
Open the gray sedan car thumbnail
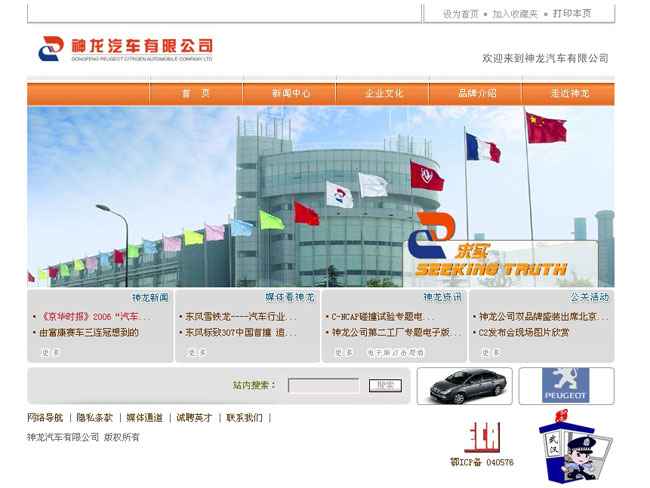(464, 386)
